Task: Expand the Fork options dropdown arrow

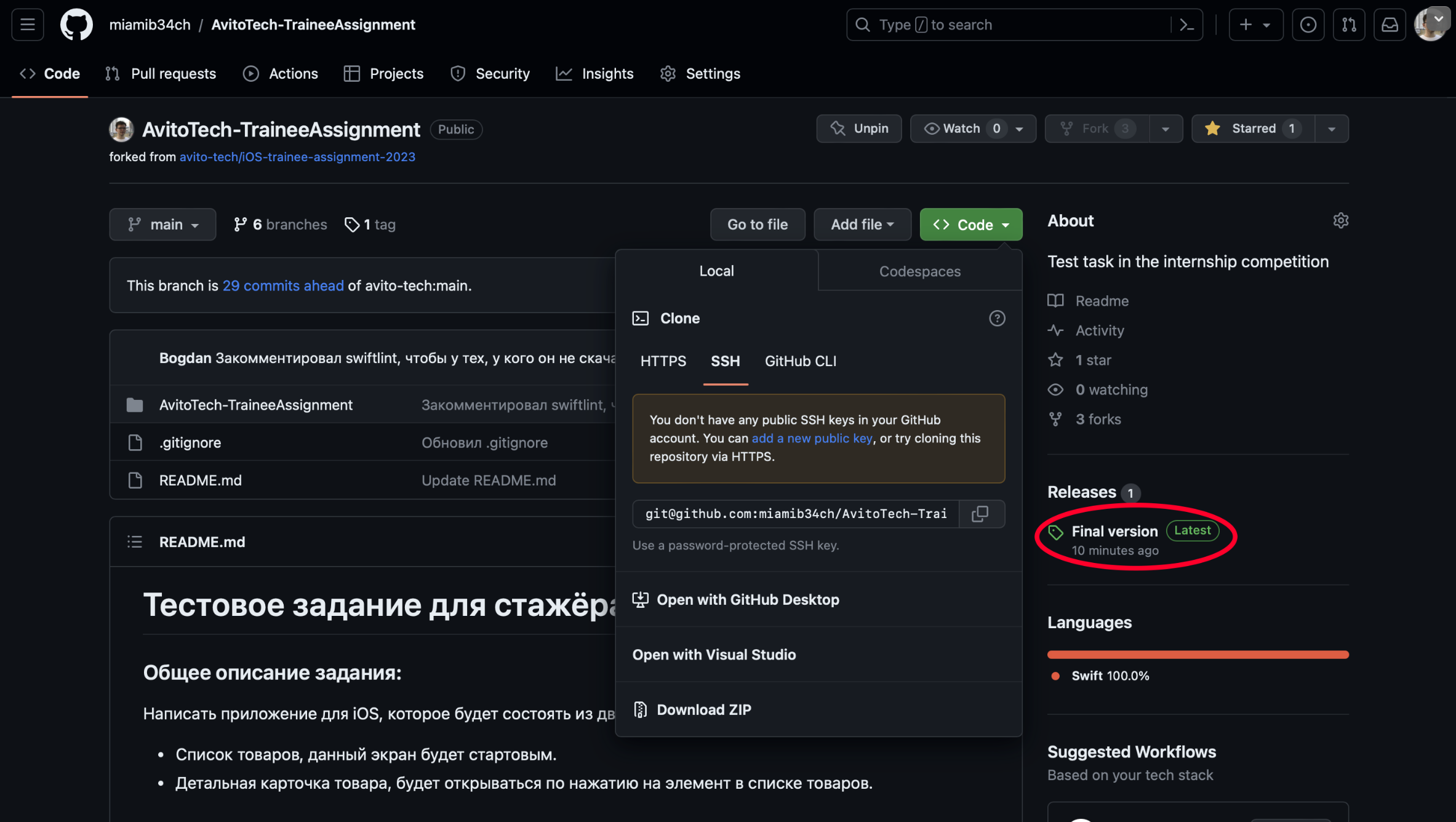Action: pyautogui.click(x=1166, y=129)
